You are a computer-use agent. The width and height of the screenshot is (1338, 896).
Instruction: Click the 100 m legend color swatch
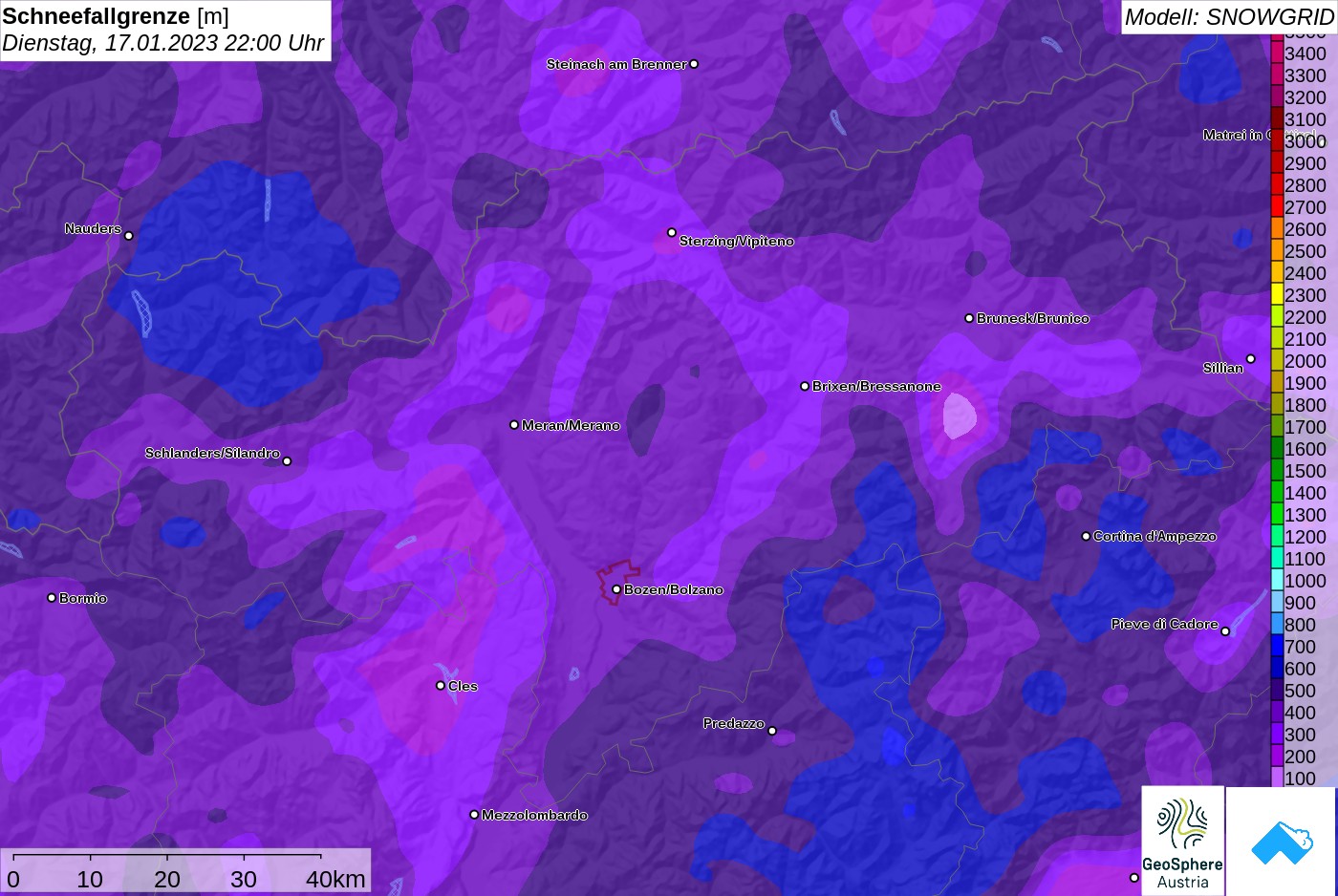[1277, 778]
